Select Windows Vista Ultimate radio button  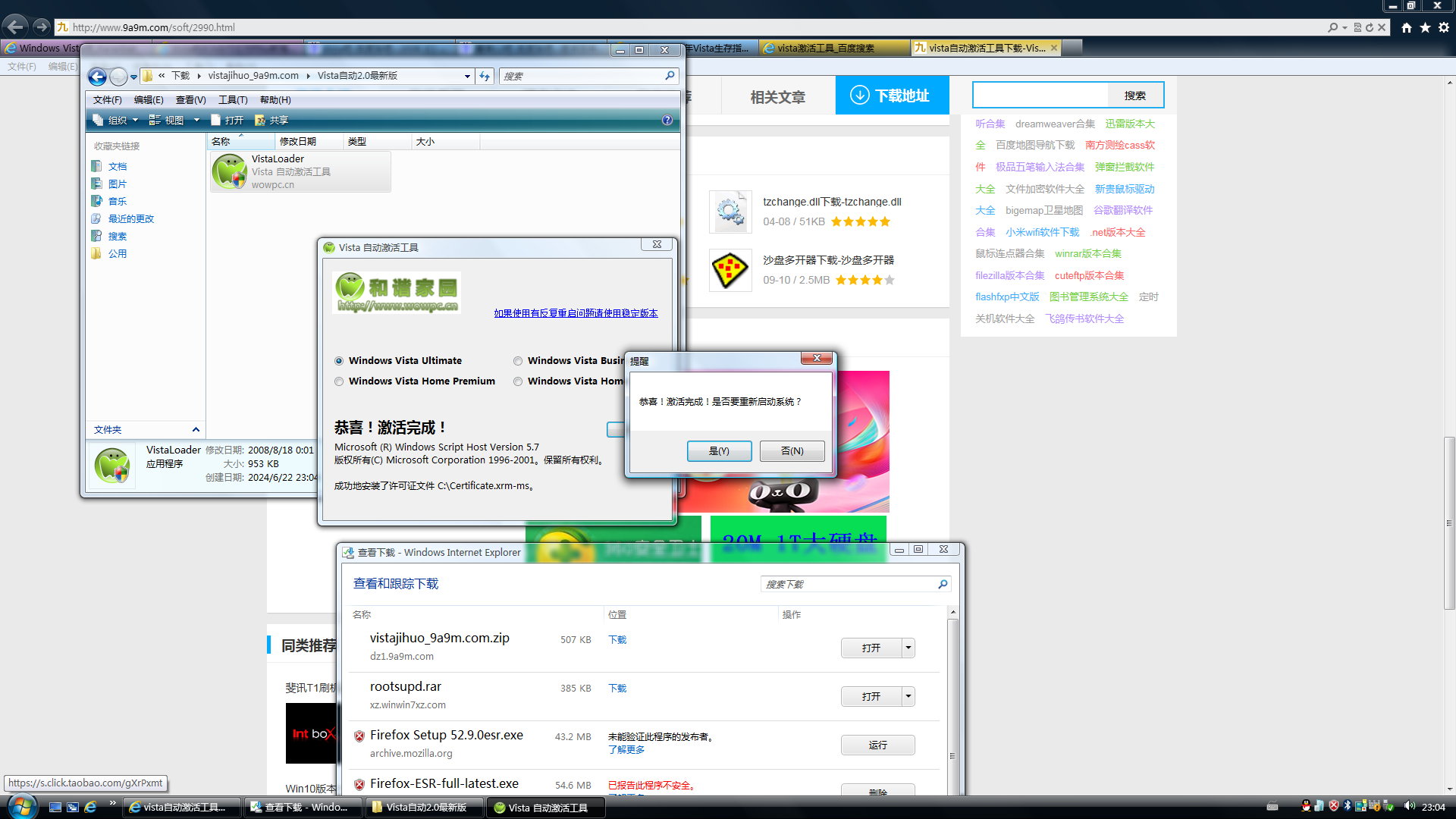pyautogui.click(x=339, y=361)
